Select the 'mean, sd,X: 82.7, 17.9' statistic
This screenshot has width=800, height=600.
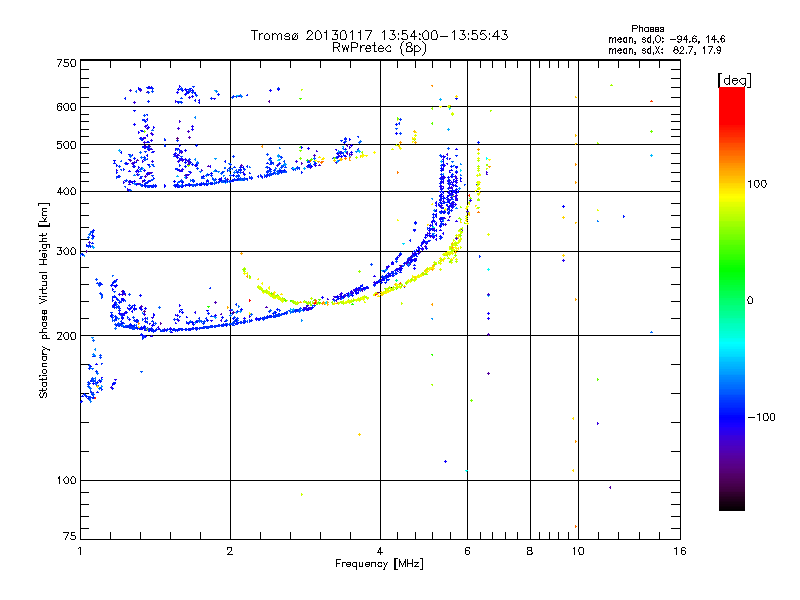click(664, 50)
